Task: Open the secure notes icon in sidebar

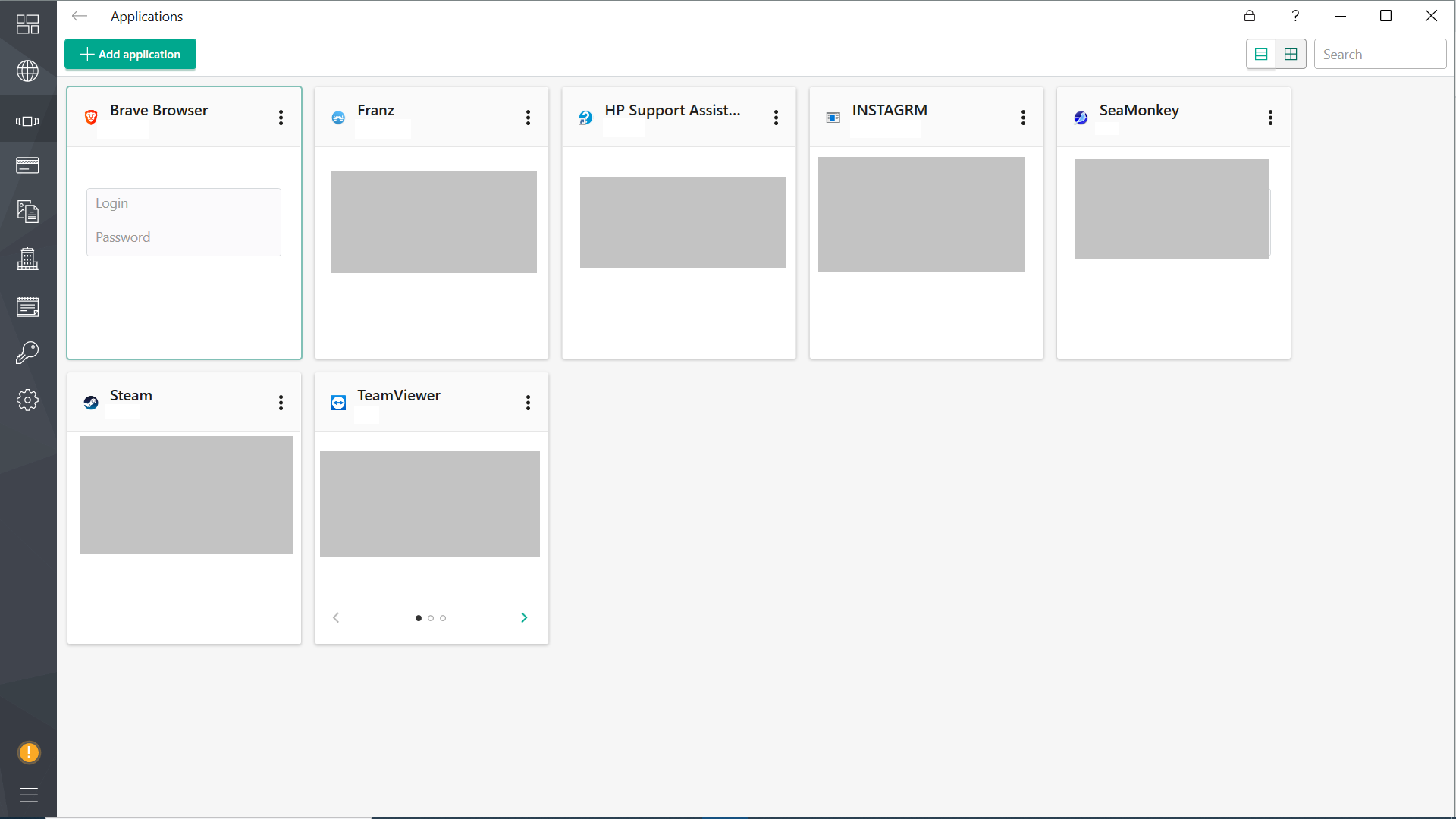Action: click(28, 306)
